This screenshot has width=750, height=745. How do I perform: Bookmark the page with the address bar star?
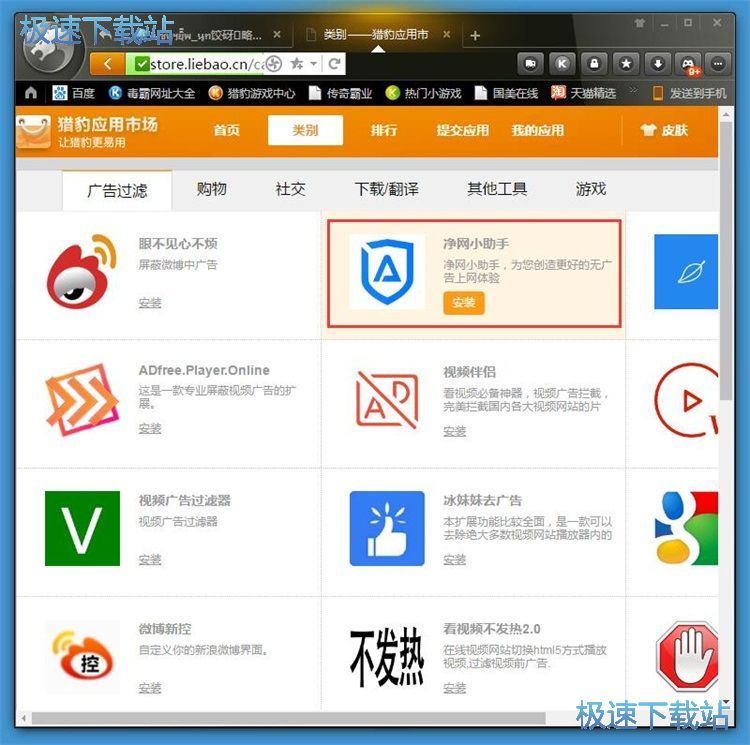297,64
